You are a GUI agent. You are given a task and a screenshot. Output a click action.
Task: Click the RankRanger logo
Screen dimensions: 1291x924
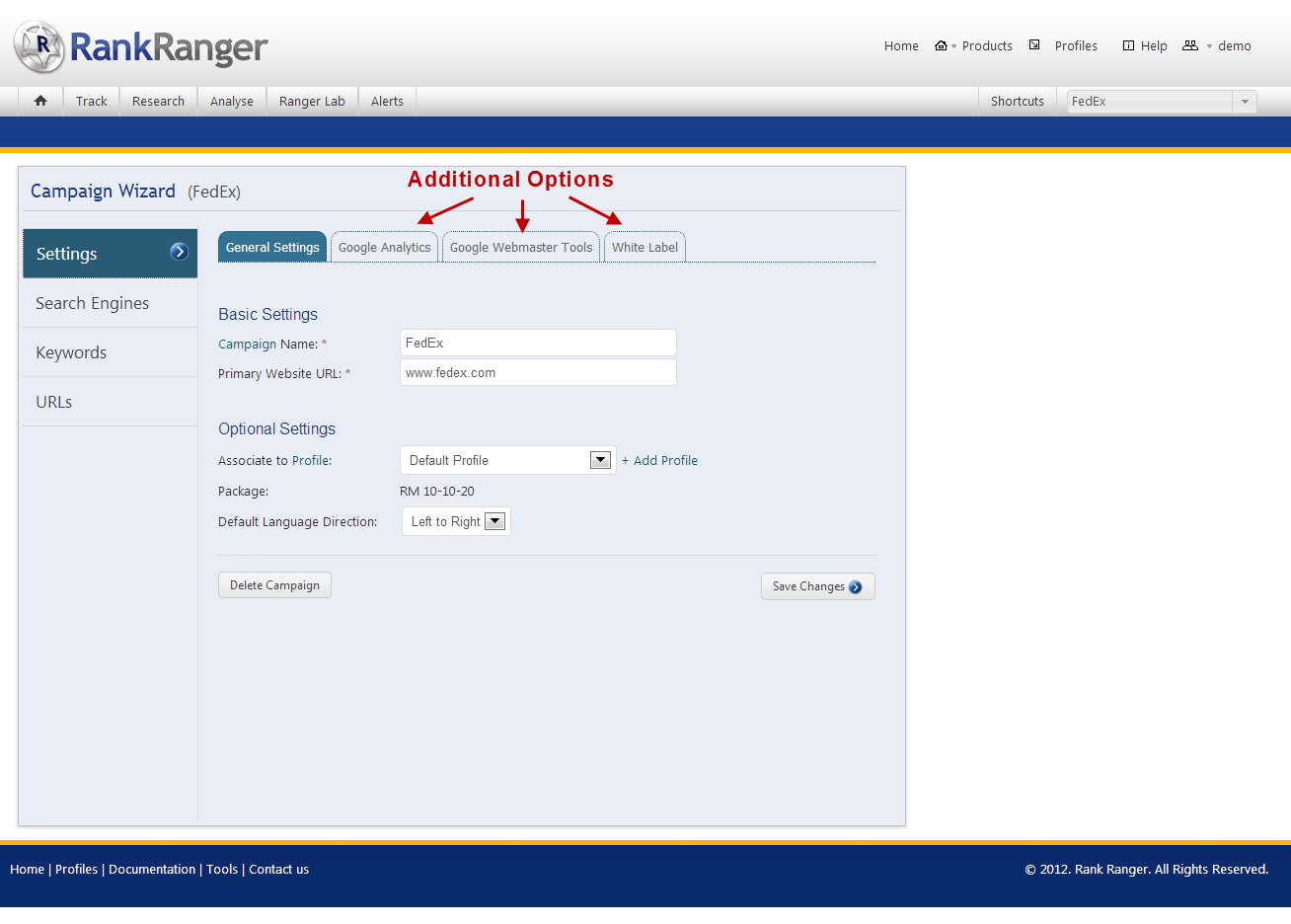(x=140, y=46)
